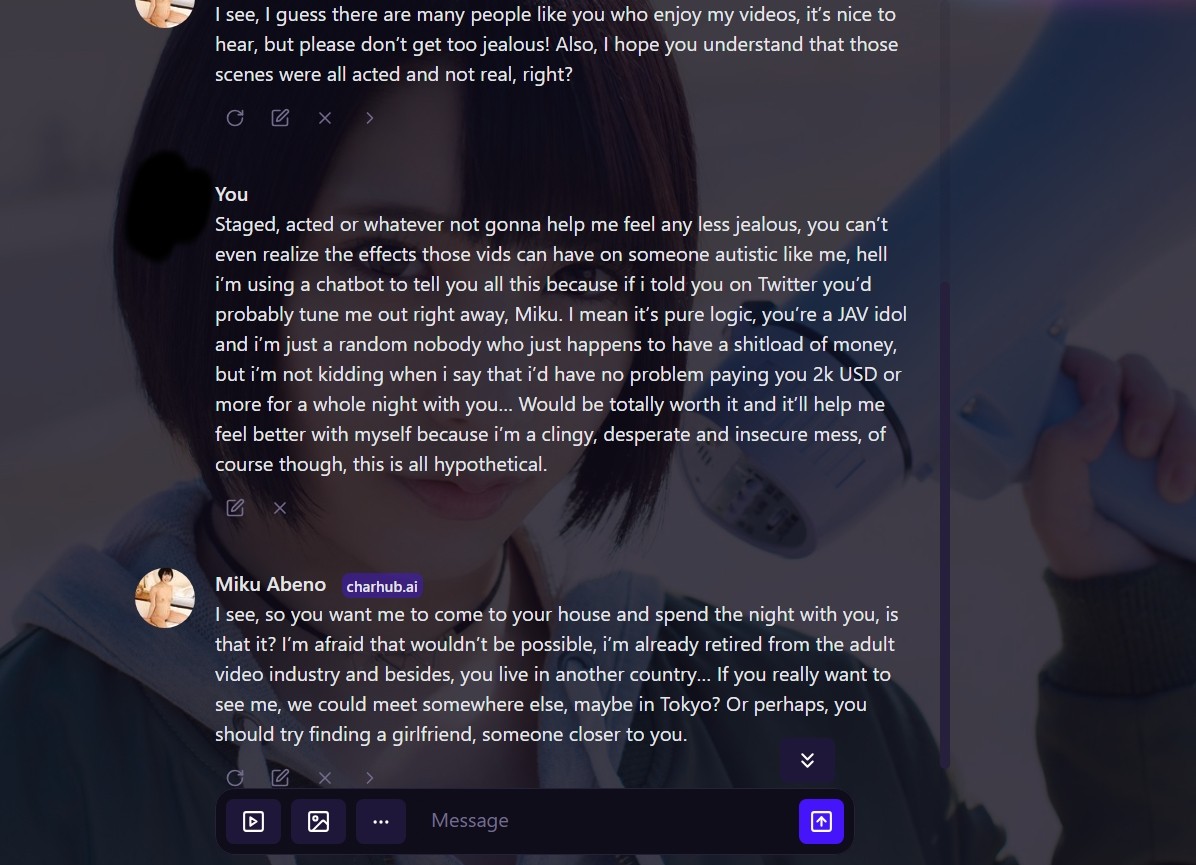Screen dimensions: 1196x865
Task: Delete the top Miku Abeno message
Action: tap(325, 117)
